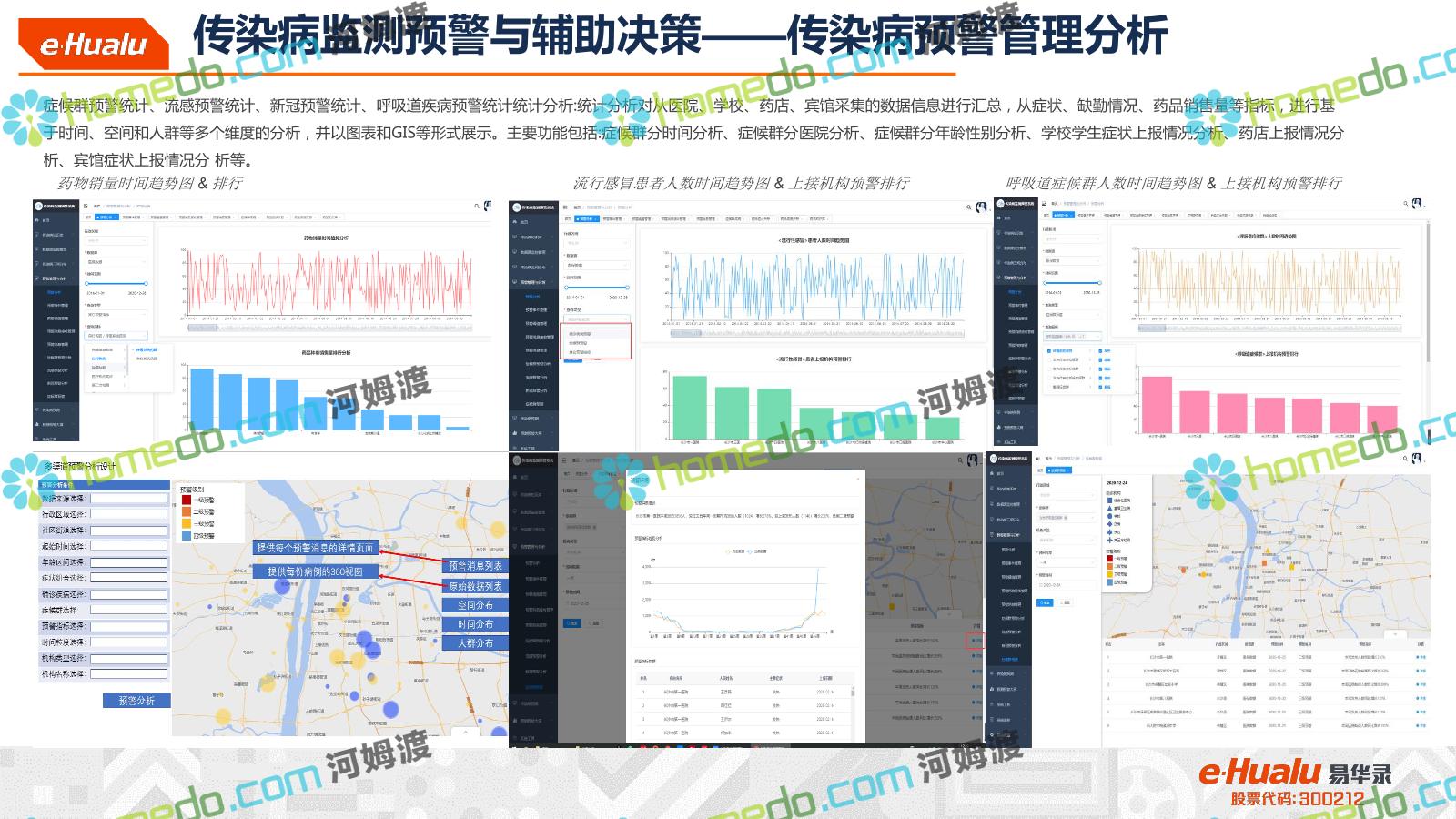Click the 一级预警 red legend swatch

tap(187, 500)
